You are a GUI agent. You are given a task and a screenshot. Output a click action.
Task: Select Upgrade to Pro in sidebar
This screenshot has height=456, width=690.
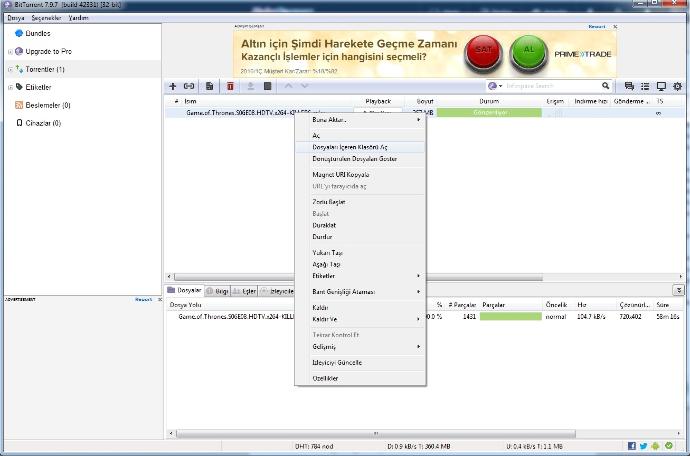[x=48, y=51]
